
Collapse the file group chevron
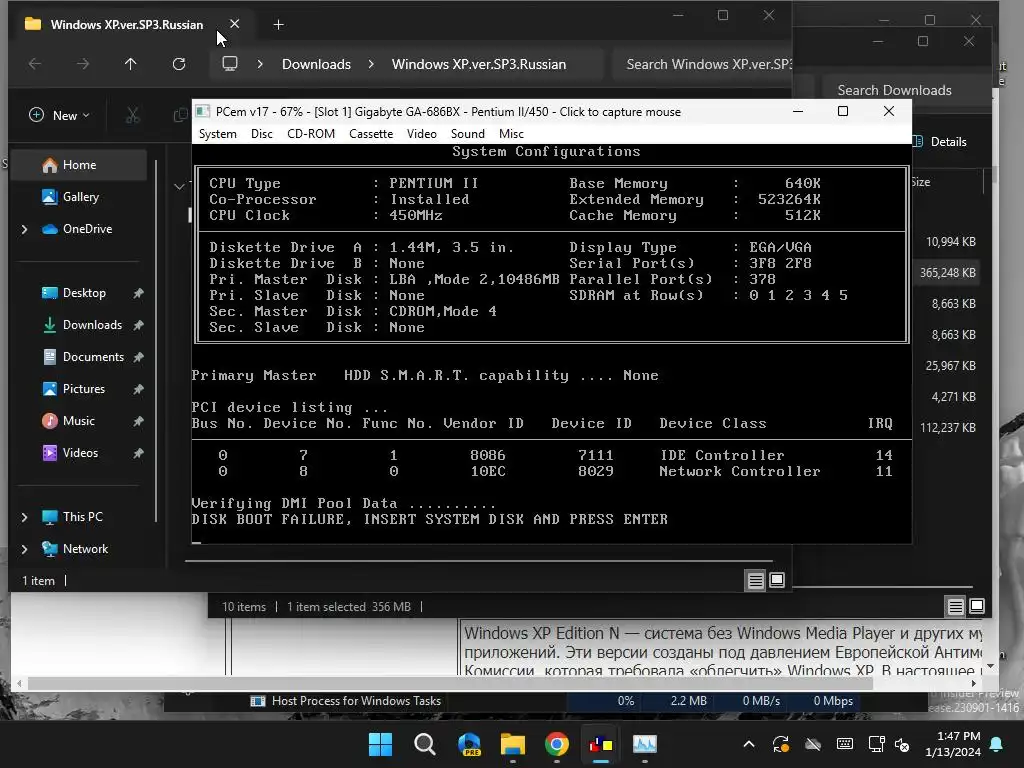pos(179,187)
